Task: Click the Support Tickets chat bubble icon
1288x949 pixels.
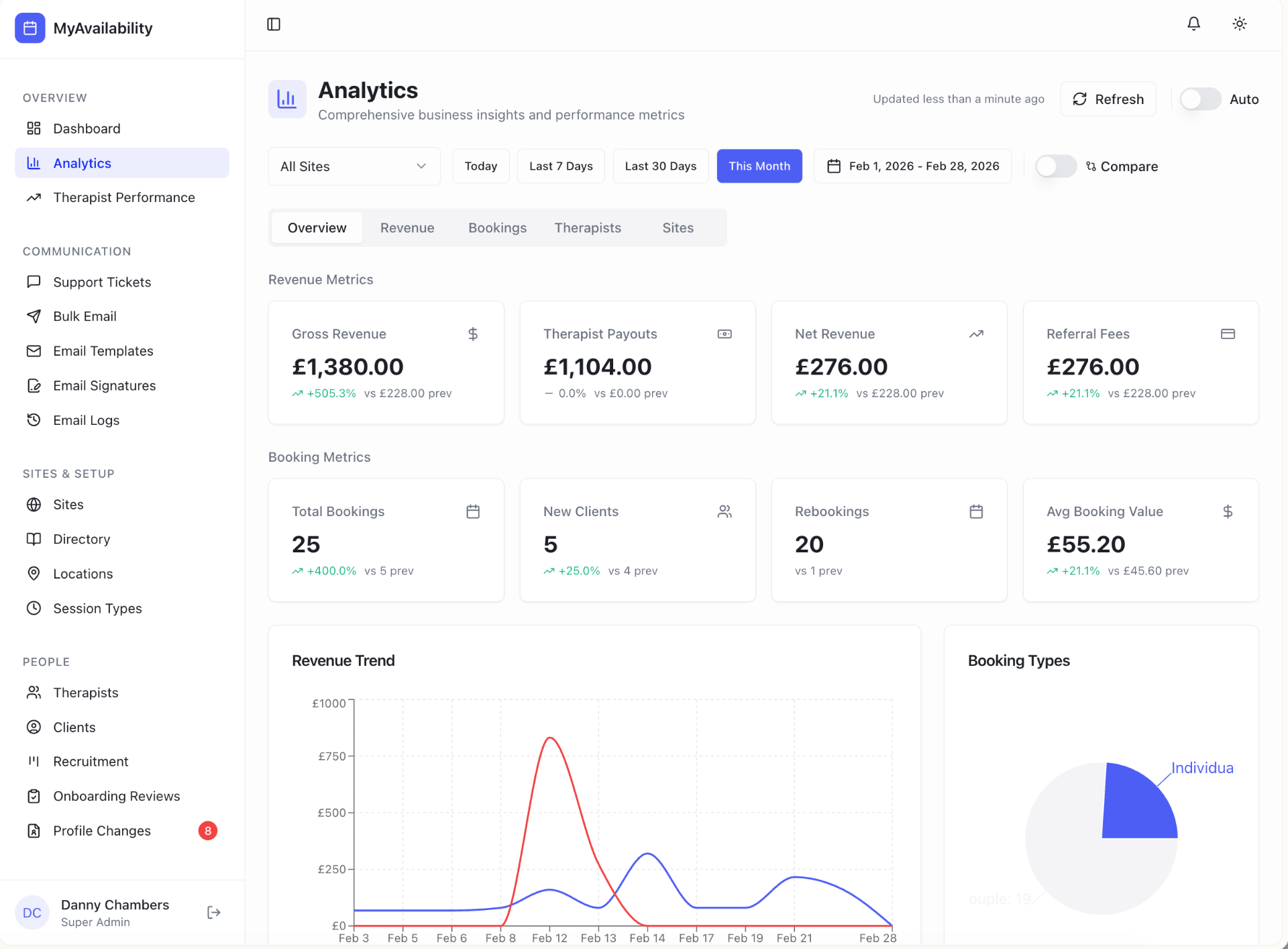Action: (x=34, y=282)
